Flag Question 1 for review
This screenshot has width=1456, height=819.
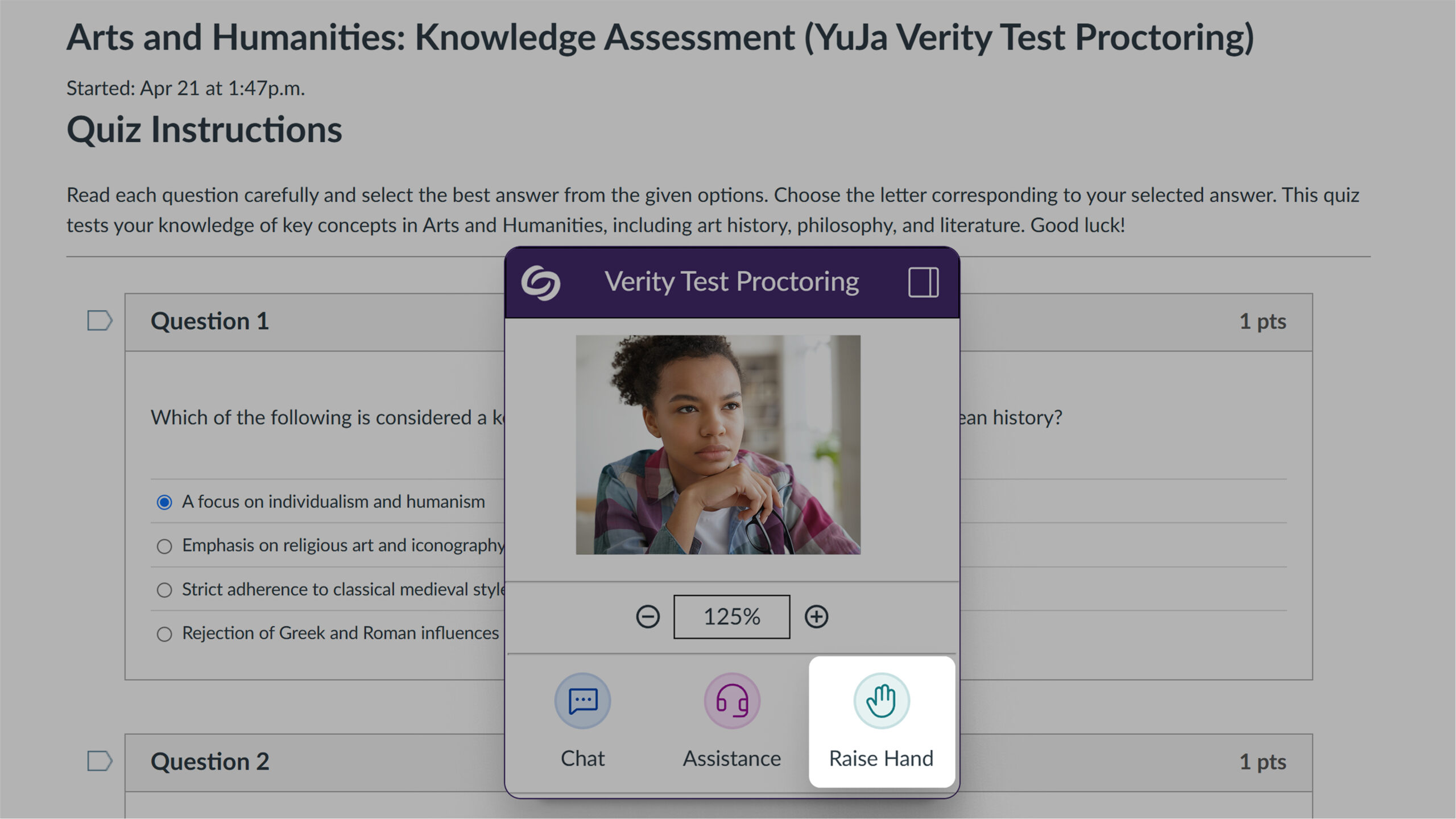(x=100, y=321)
